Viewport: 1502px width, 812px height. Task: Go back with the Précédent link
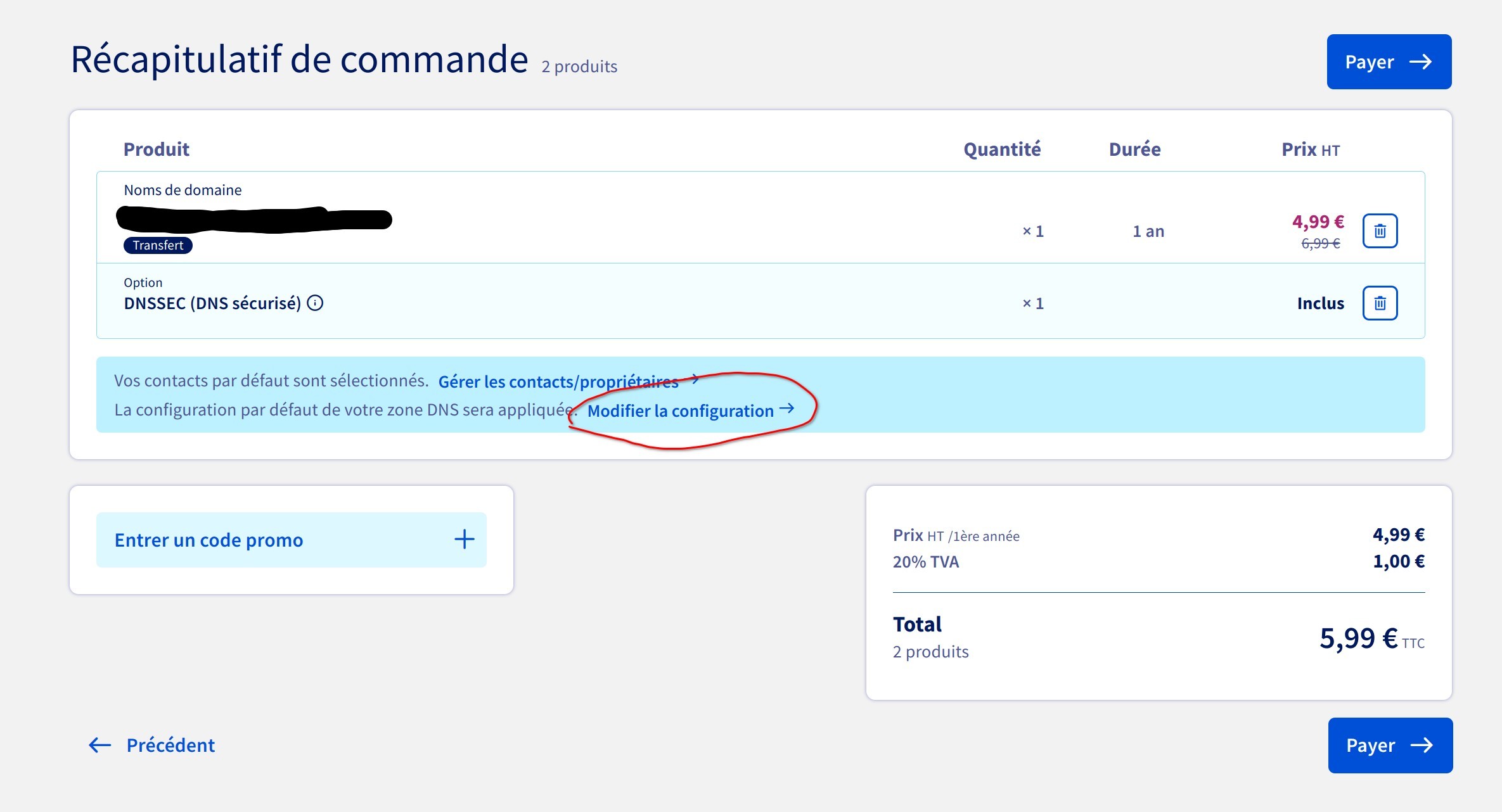coord(170,745)
